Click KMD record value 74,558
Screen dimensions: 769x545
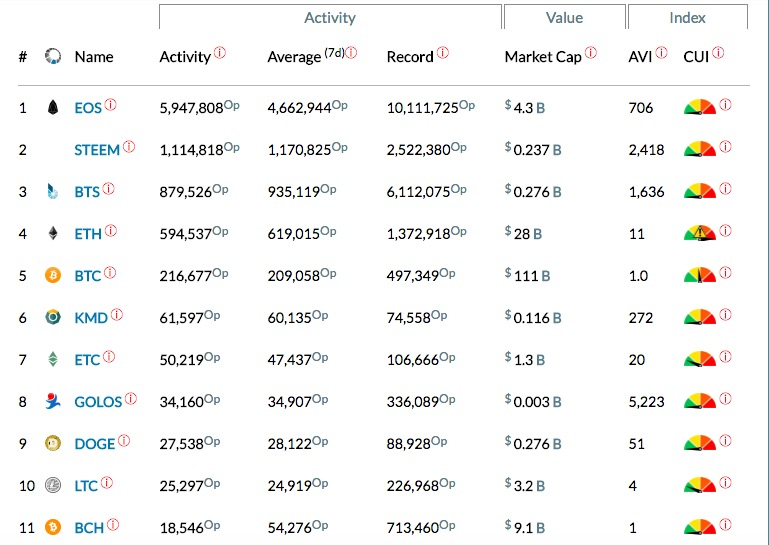pos(409,318)
